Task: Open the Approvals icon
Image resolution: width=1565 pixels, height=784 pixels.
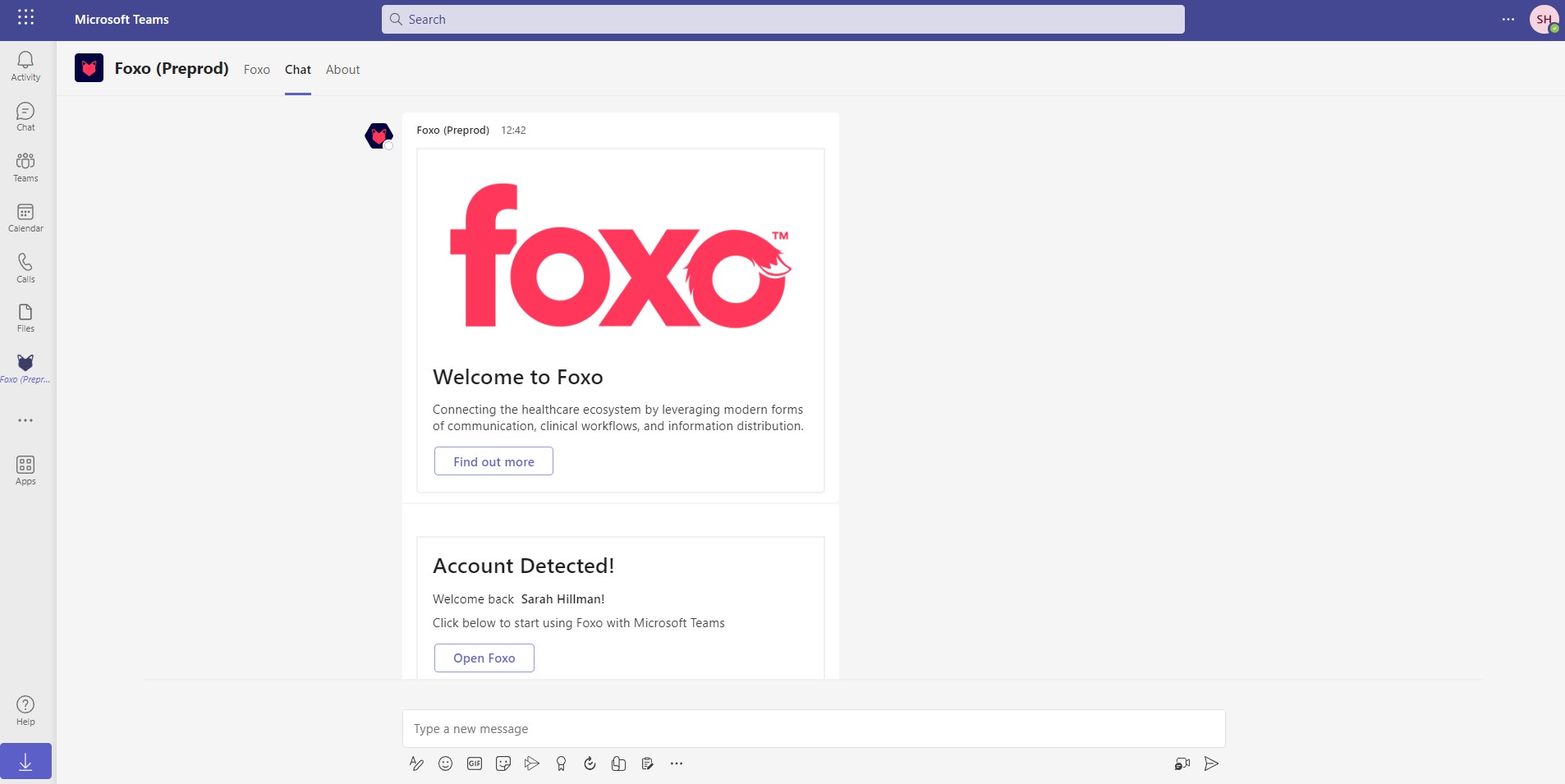Action: click(x=590, y=763)
